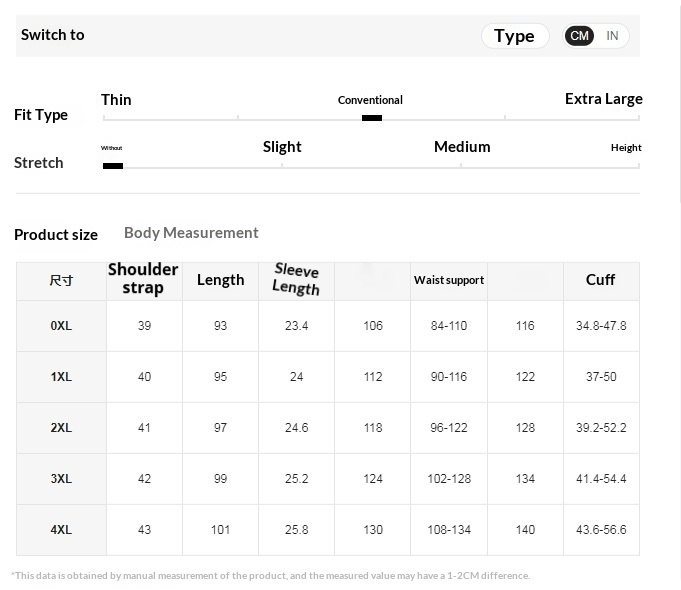The height and width of the screenshot is (590, 681).
Task: Click the Cuff column header
Action: [600, 280]
